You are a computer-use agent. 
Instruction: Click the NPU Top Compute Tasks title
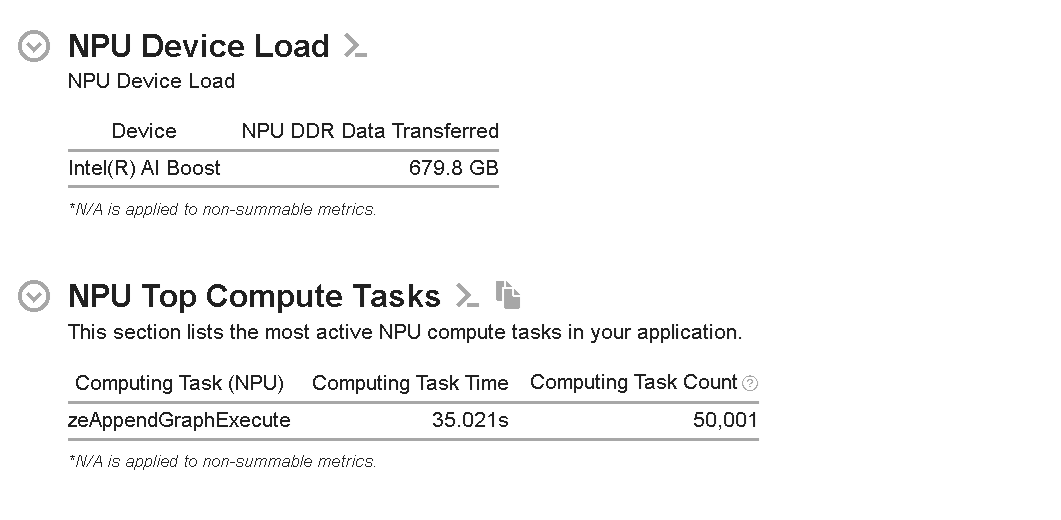click(254, 296)
